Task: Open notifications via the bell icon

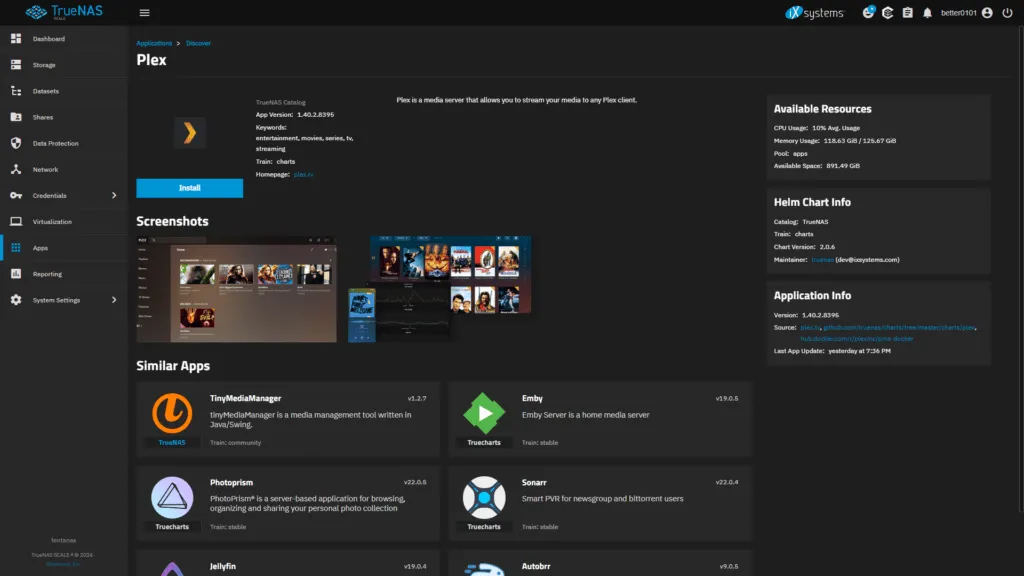Action: (x=926, y=13)
